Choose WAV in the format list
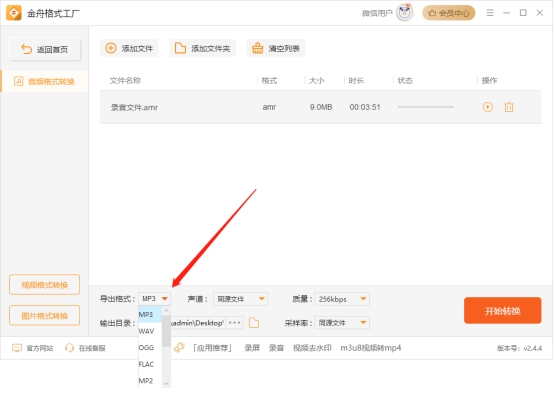The width and height of the screenshot is (554, 398). (150, 331)
